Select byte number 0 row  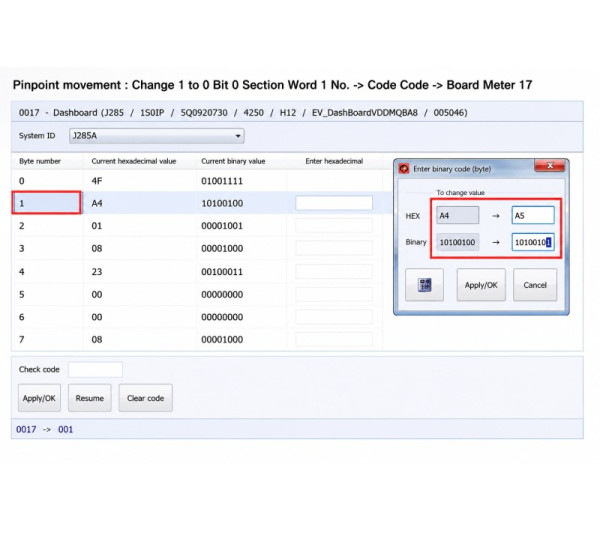point(198,181)
